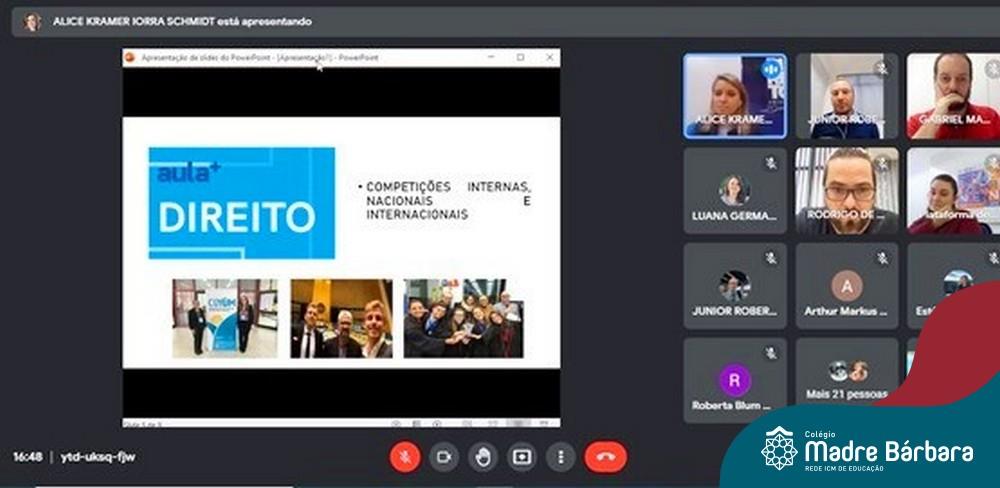Click the aula+ logo on the slide
Screen dimensions: 1000x488
pos(189,172)
